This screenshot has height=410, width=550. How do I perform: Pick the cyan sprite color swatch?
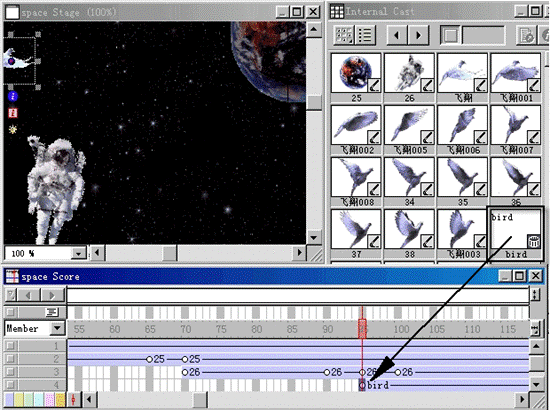[40, 399]
